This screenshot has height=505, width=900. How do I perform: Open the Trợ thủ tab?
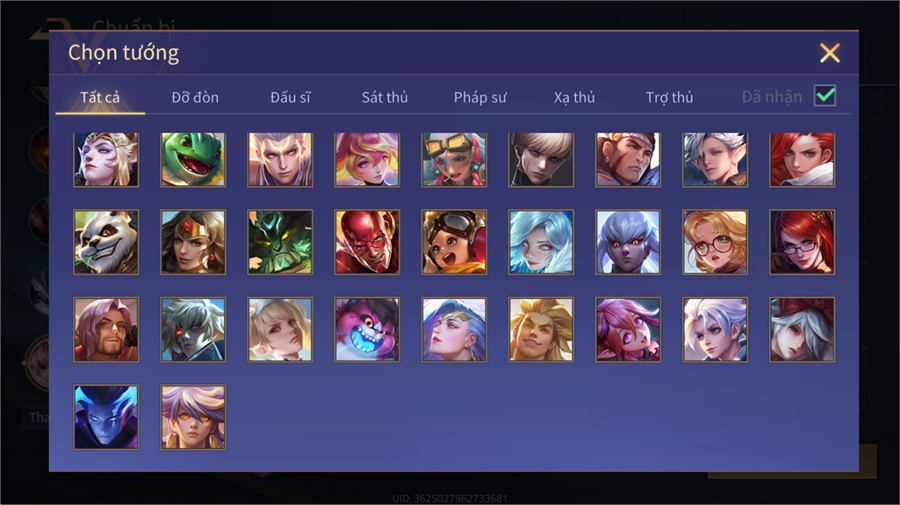669,98
